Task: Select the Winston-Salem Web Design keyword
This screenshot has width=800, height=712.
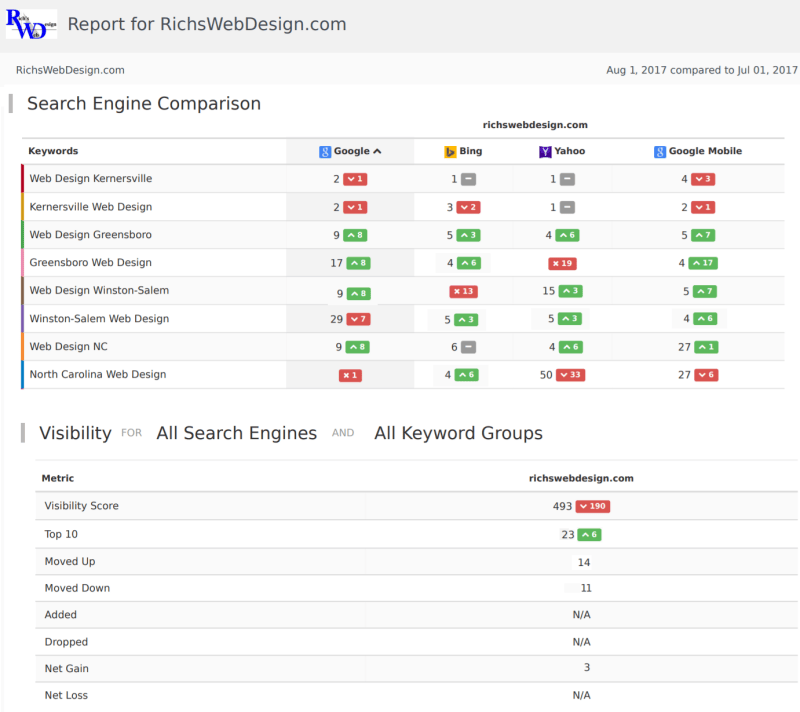Action: (x=99, y=318)
